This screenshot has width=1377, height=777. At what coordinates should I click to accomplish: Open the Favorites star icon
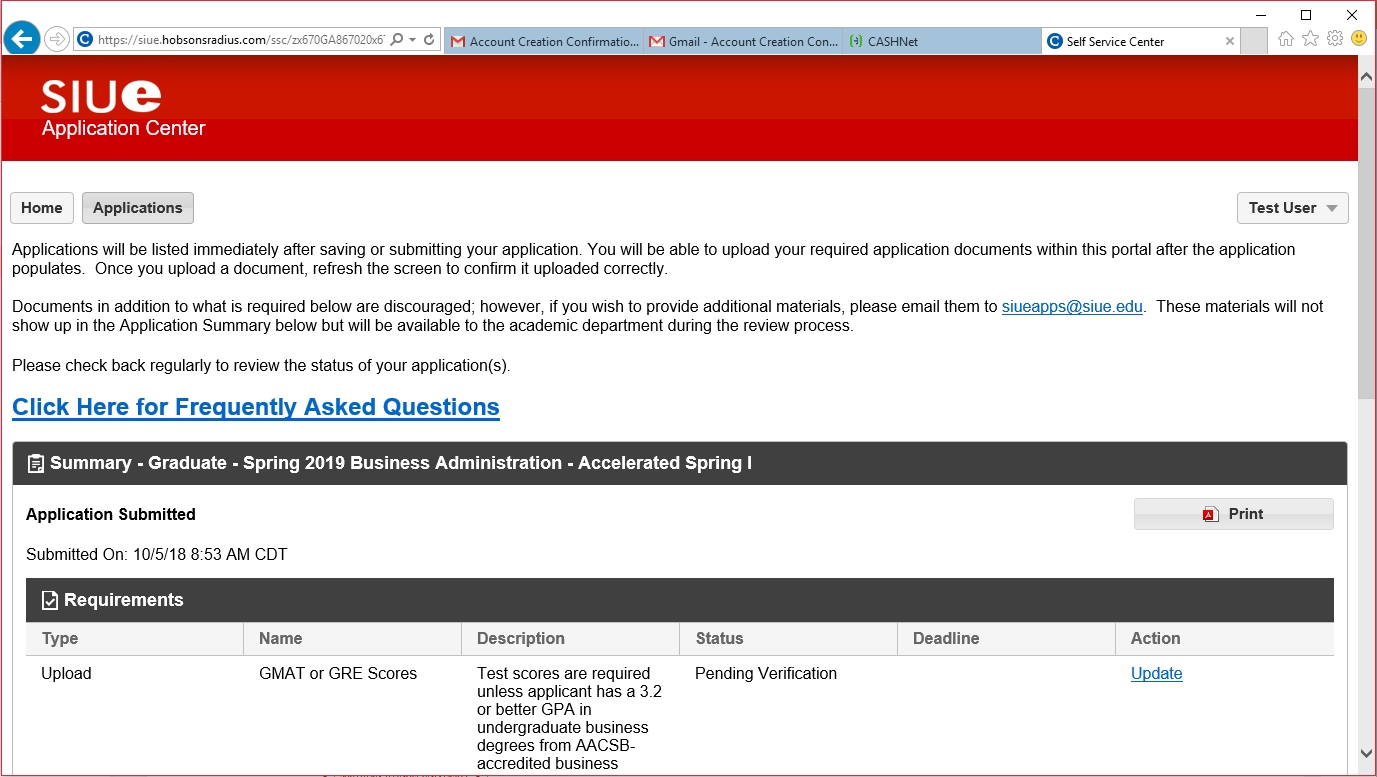1310,39
